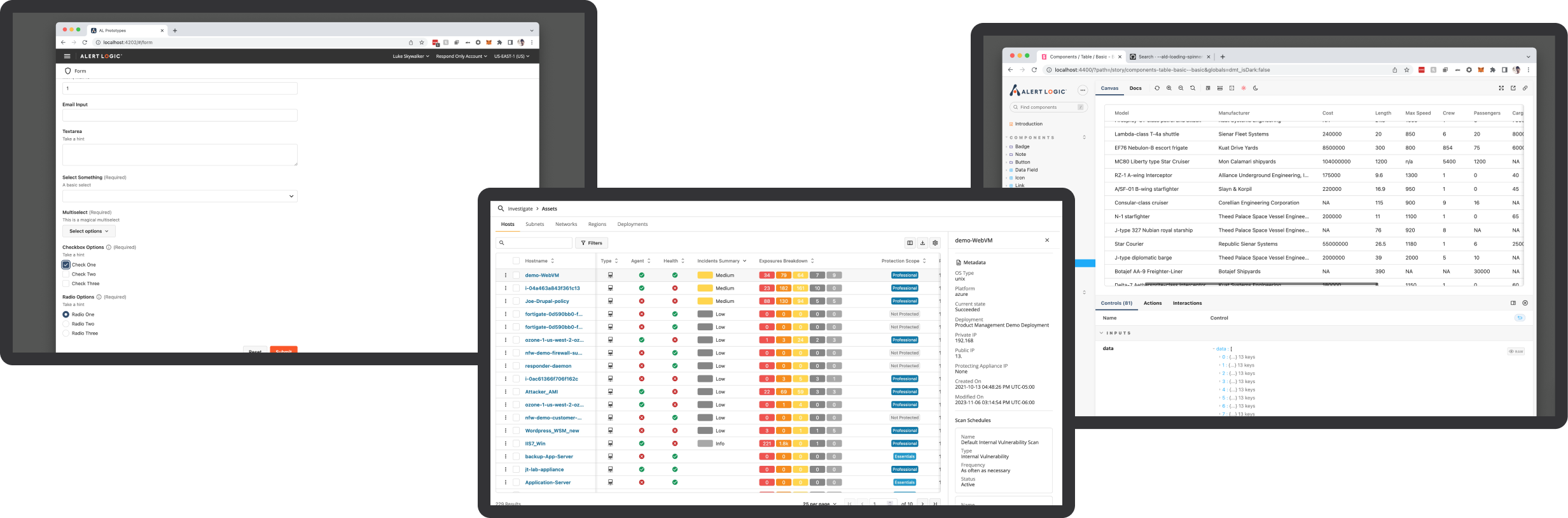Expand the Select options multiselect
Screen dimensions: 1568x518
click(88, 231)
